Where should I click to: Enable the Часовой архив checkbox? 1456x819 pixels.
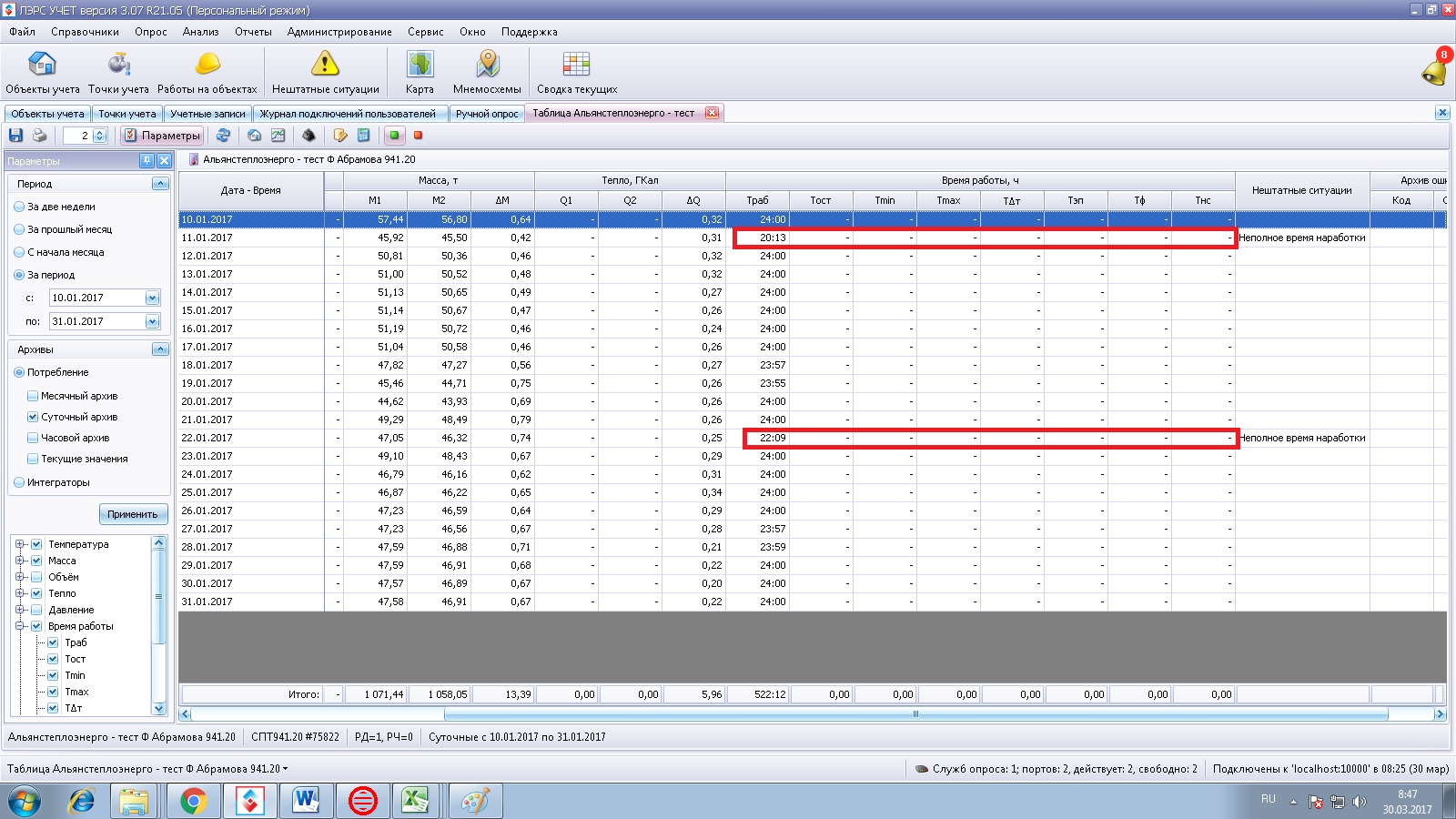point(33,438)
